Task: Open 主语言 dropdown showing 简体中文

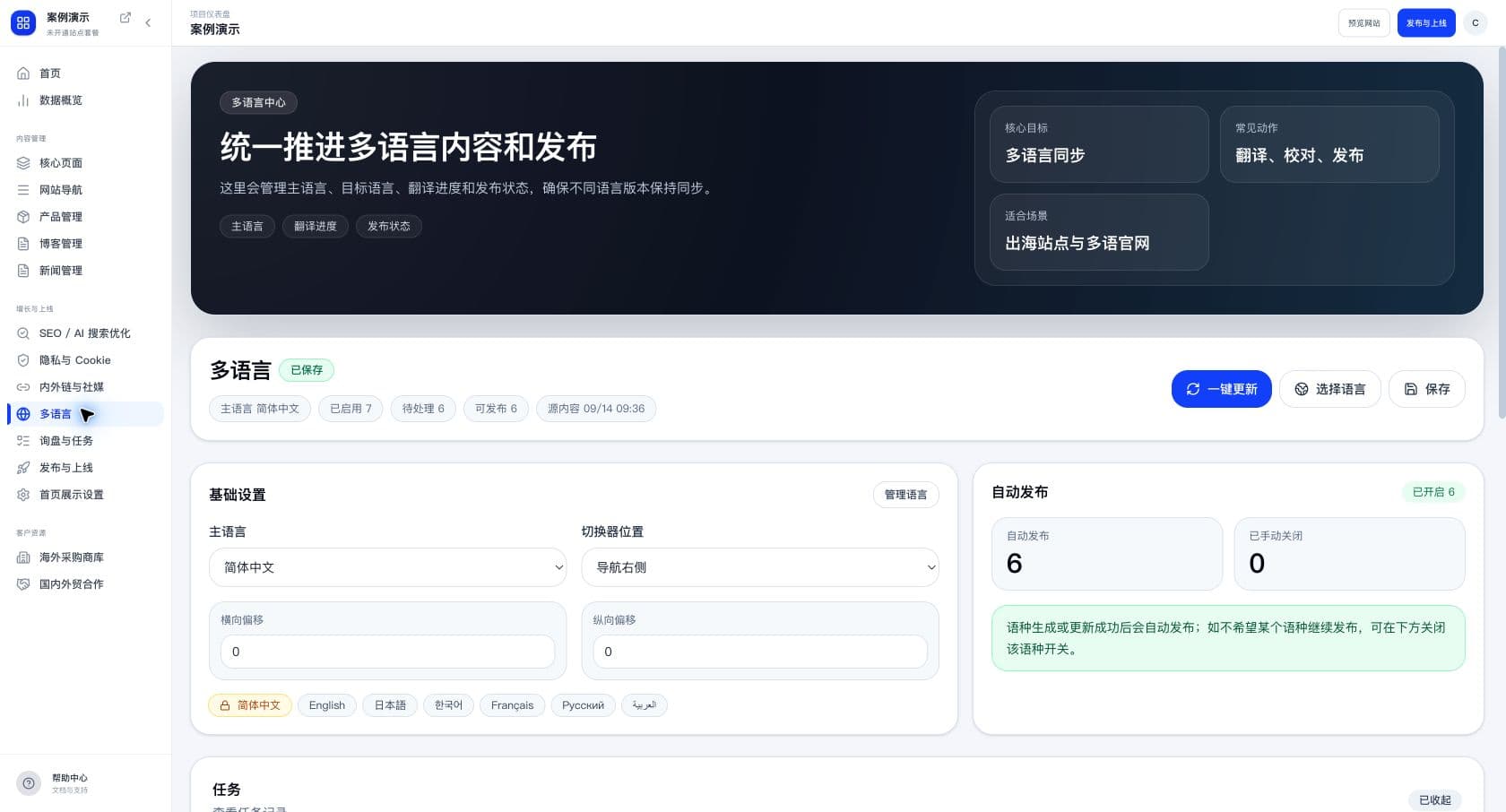Action: 387,567
